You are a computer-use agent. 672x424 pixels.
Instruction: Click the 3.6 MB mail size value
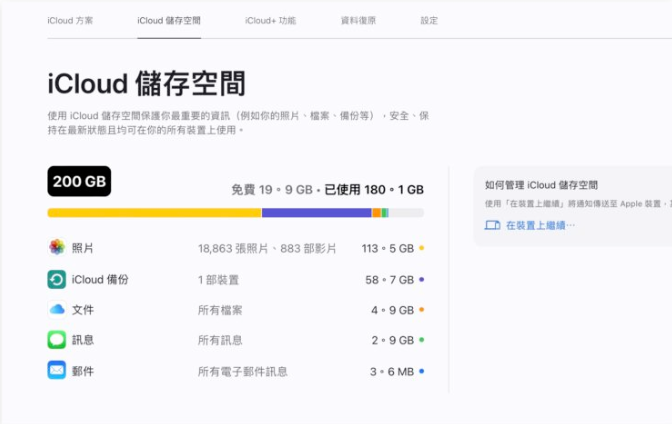392,371
